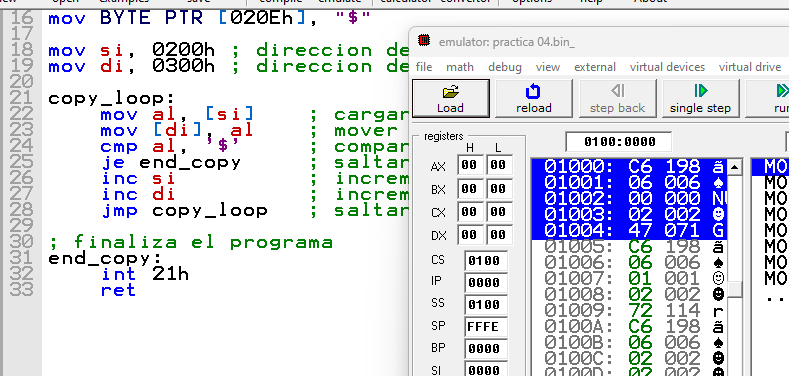Click code line 'jmp copy_loop'
789x376 pixels.
point(184,211)
